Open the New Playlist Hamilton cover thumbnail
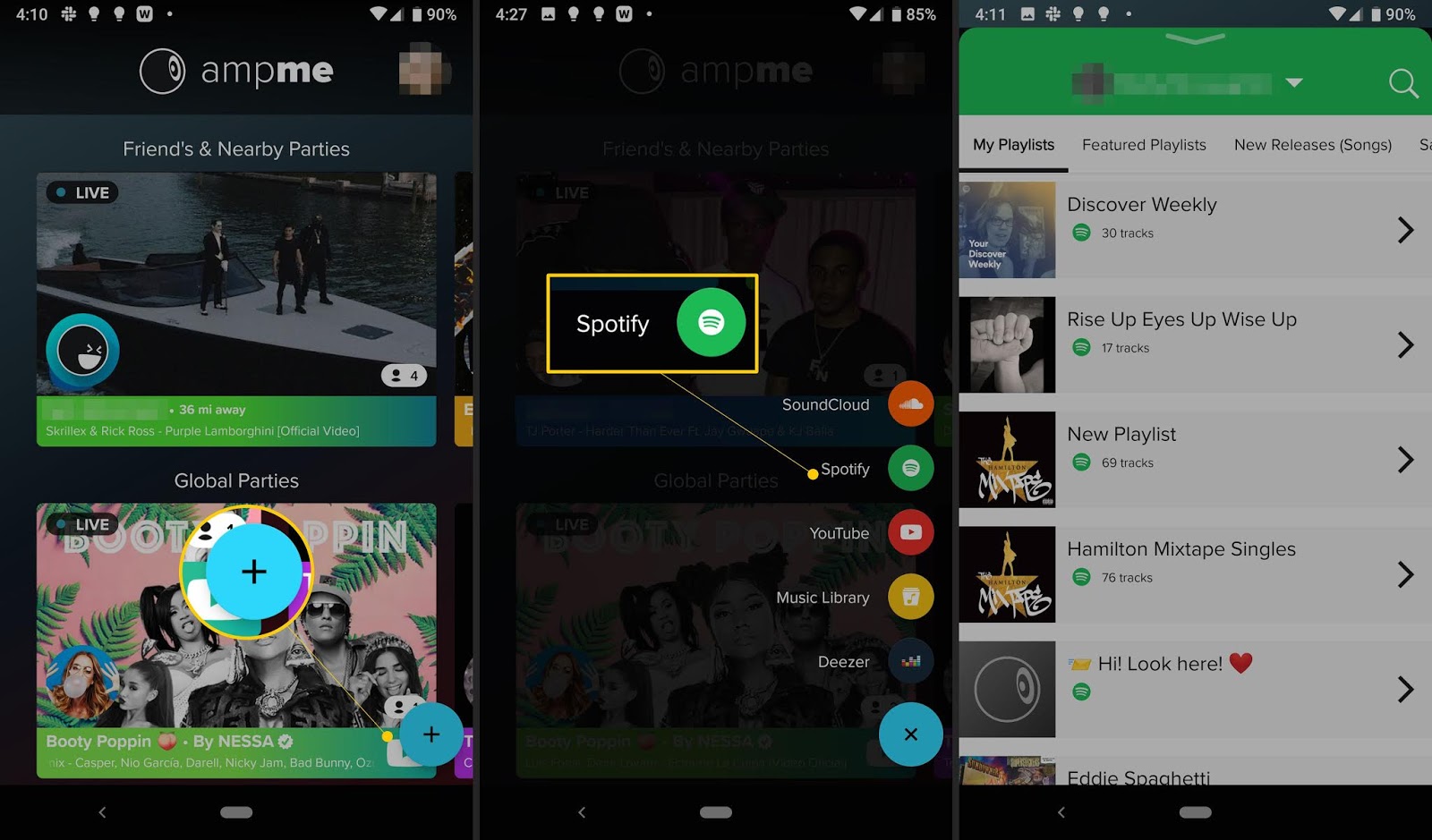The height and width of the screenshot is (840, 1432). (1008, 460)
